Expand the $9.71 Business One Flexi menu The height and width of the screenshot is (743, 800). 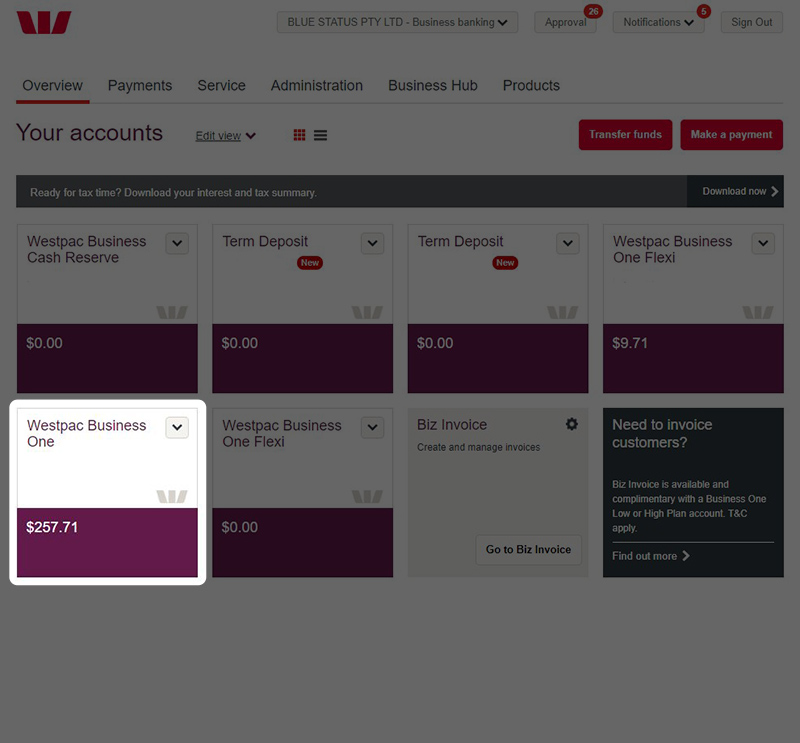(763, 243)
